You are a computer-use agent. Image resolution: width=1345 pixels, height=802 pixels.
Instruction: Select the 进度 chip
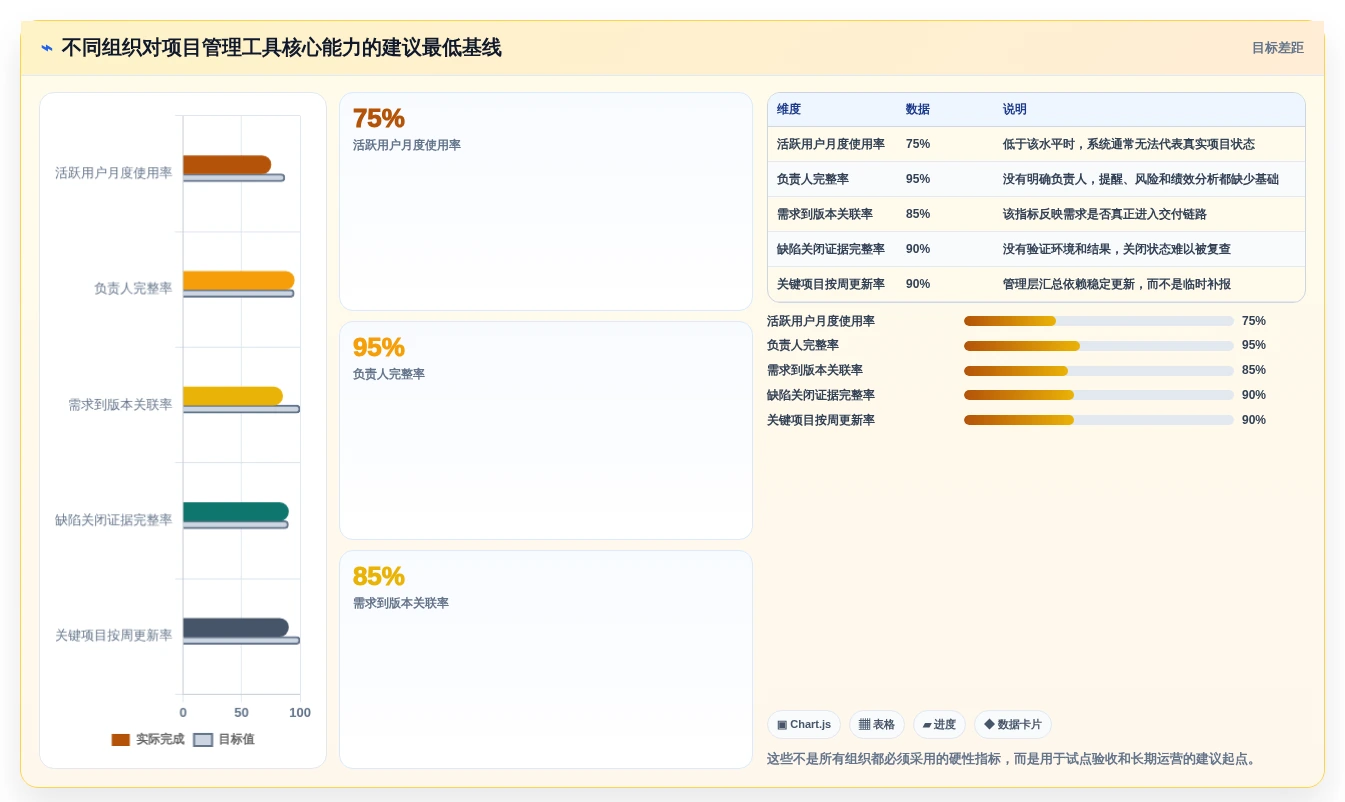point(939,725)
